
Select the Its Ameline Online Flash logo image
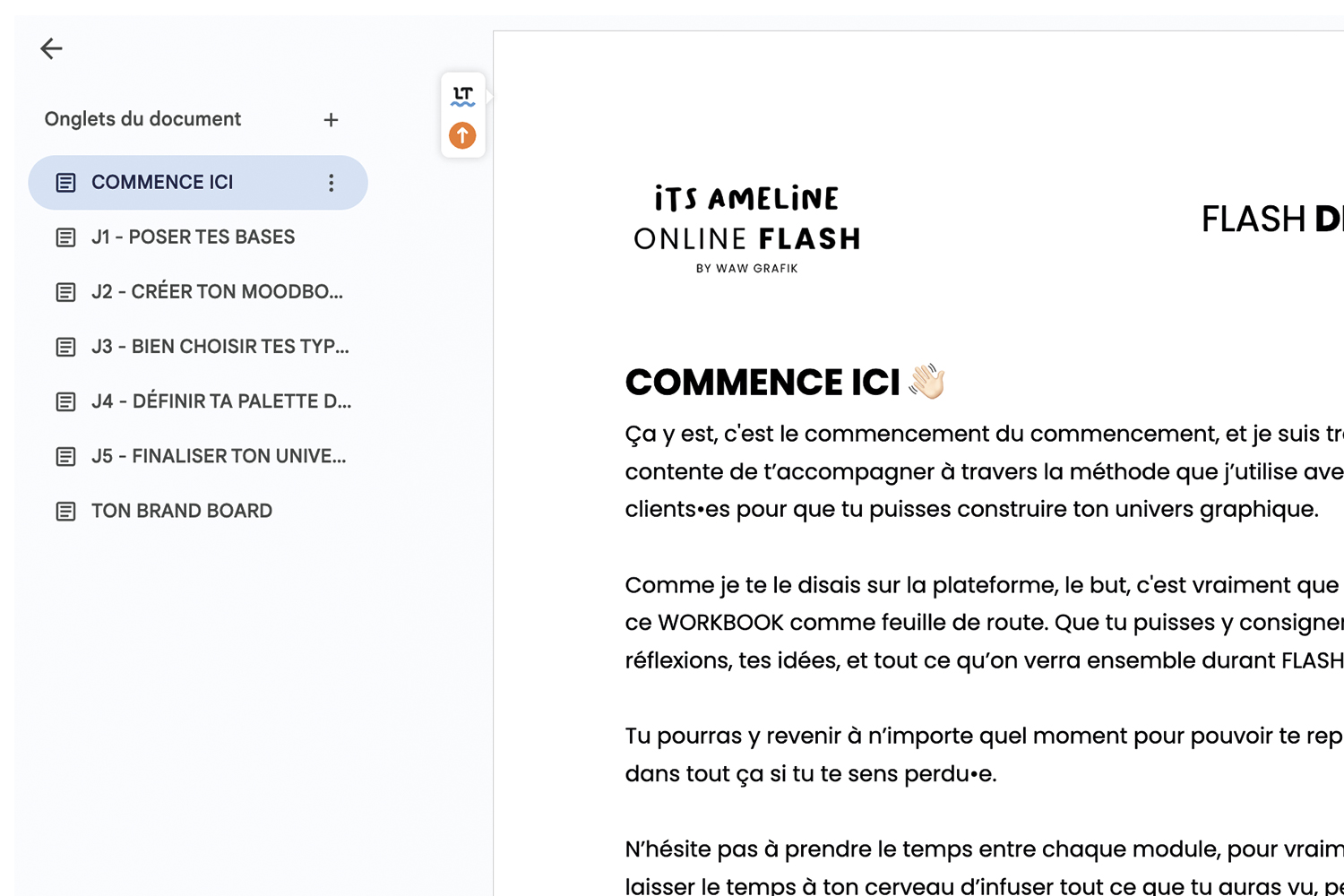746,228
